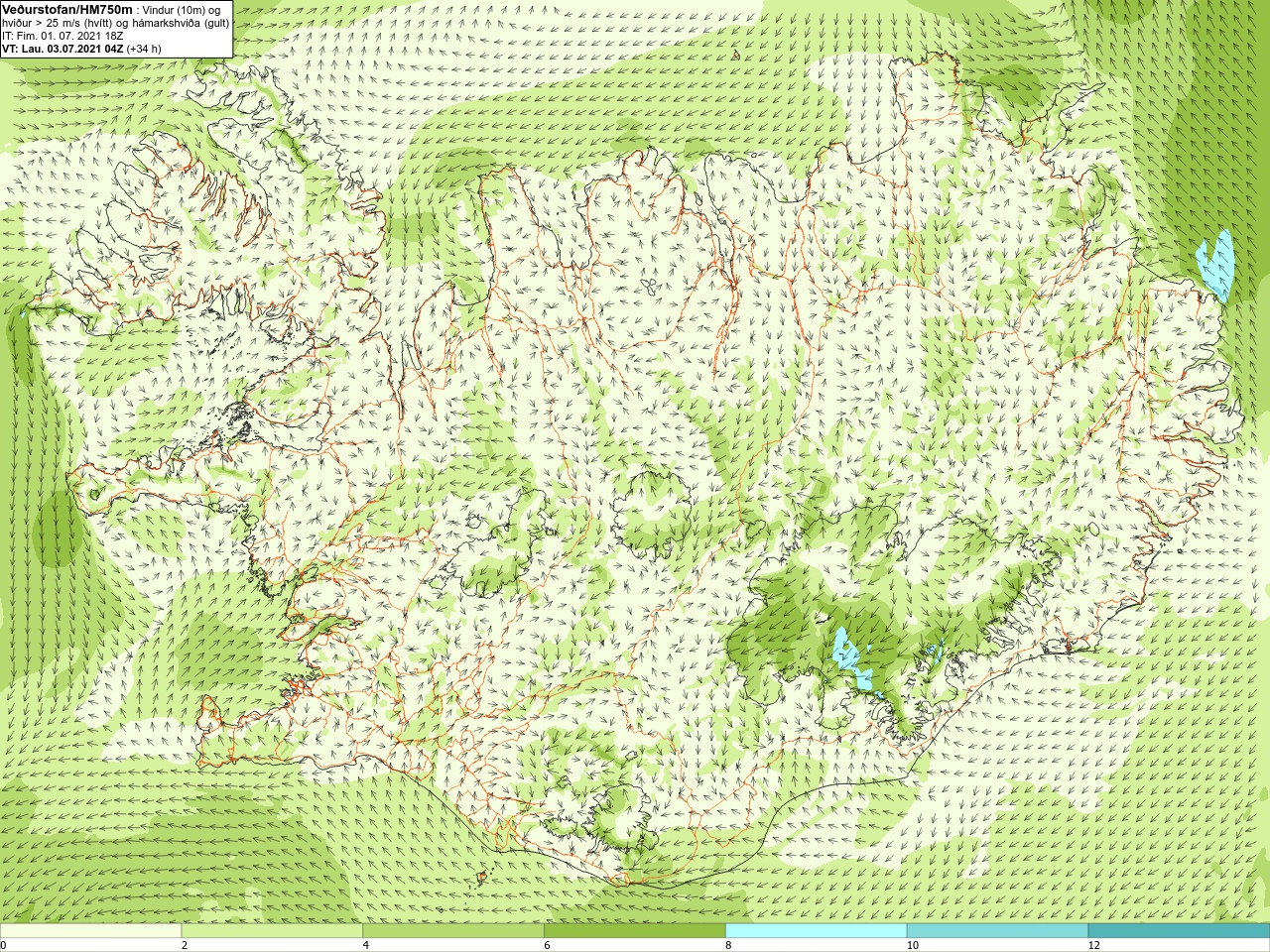Click the medium green 4–6 legend swatch

click(x=453, y=931)
